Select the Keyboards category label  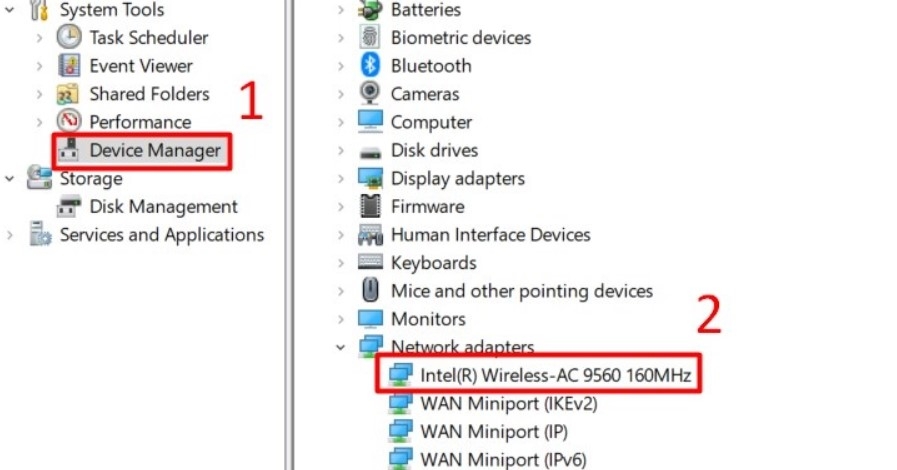(x=433, y=263)
